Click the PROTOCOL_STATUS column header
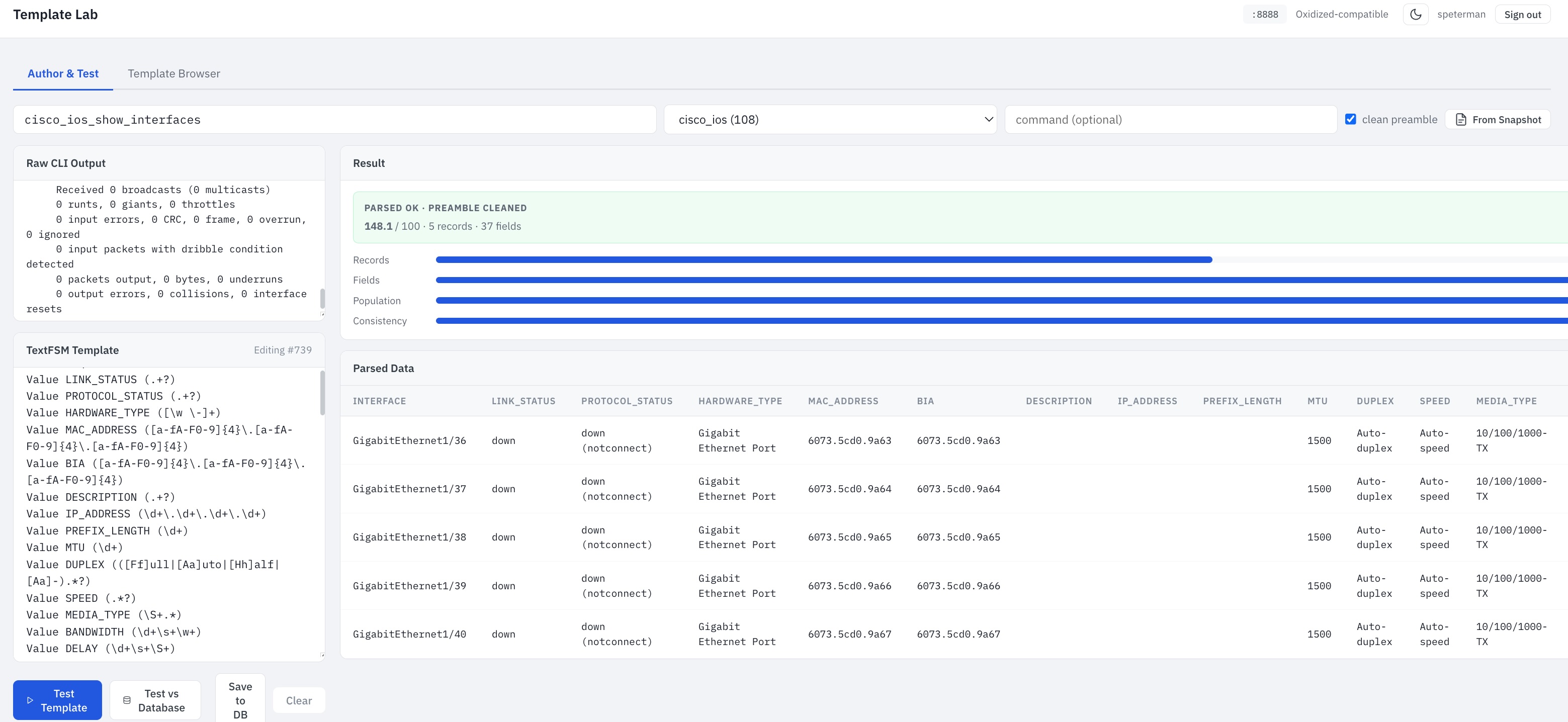The width and height of the screenshot is (1568, 722). tap(627, 401)
